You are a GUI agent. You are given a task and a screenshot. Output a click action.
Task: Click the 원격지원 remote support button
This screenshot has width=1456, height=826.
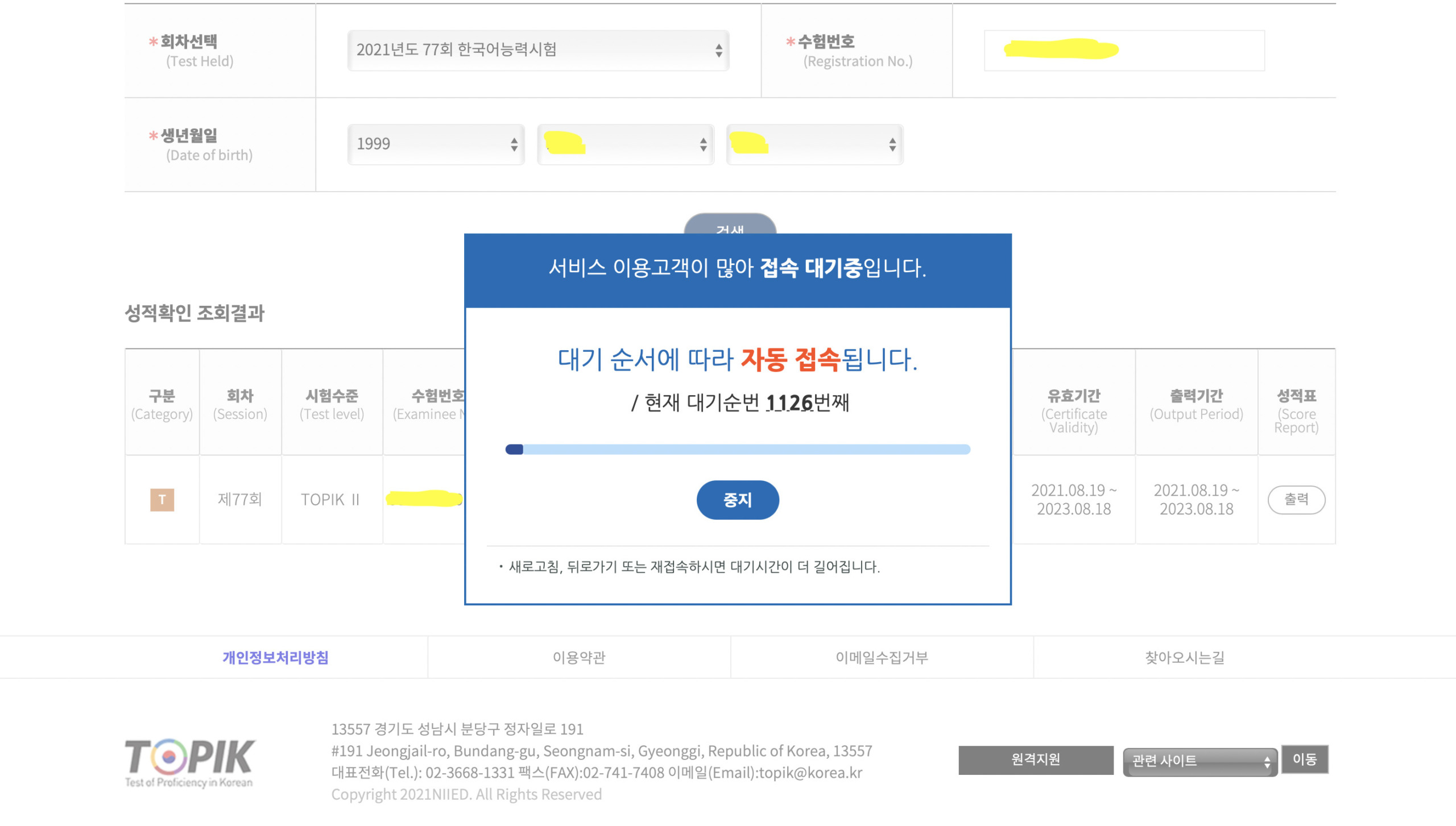1036,760
